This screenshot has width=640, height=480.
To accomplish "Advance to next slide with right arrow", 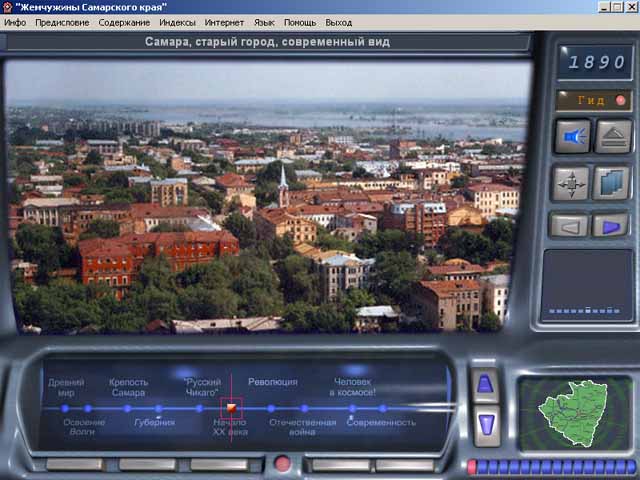I will (609, 225).
